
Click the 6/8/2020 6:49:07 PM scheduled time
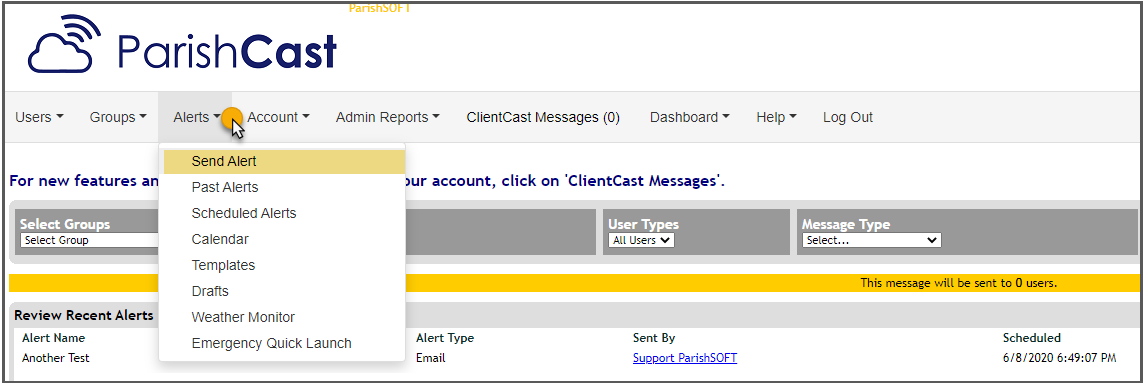tap(1059, 358)
